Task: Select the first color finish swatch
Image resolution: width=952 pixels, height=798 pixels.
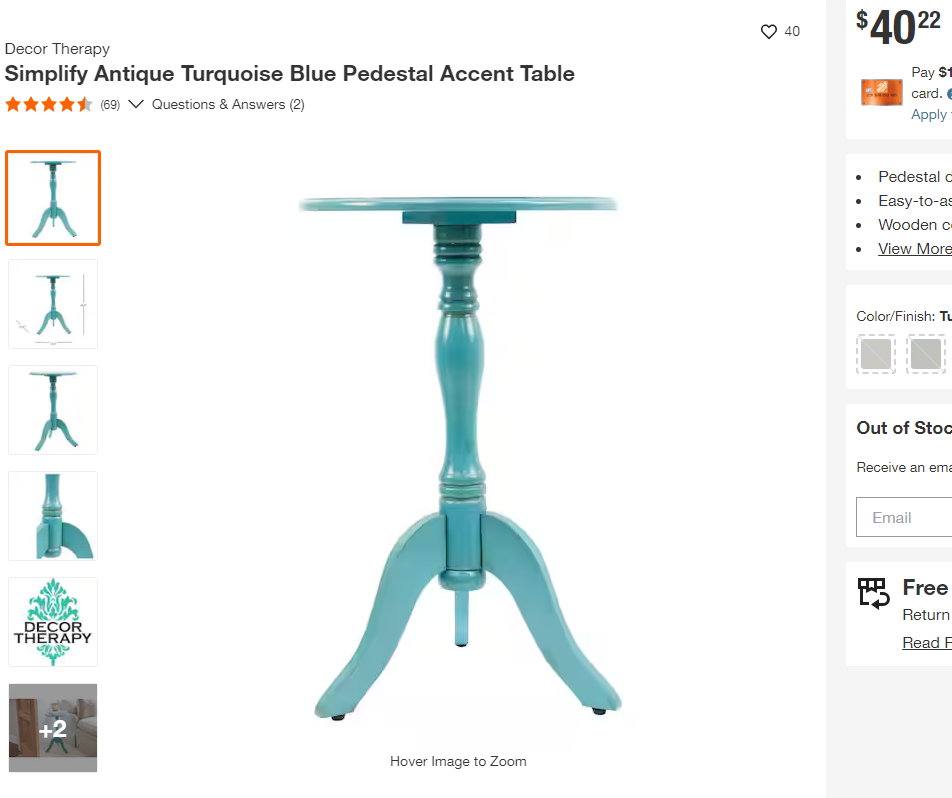Action: click(876, 354)
